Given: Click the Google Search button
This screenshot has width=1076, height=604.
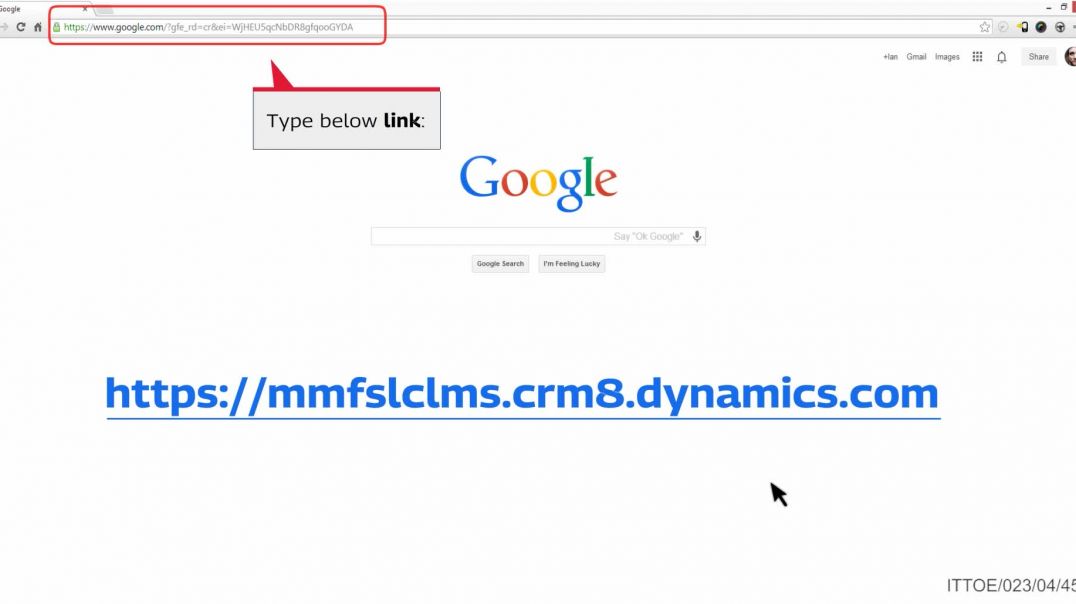Looking at the screenshot, I should click(x=500, y=264).
